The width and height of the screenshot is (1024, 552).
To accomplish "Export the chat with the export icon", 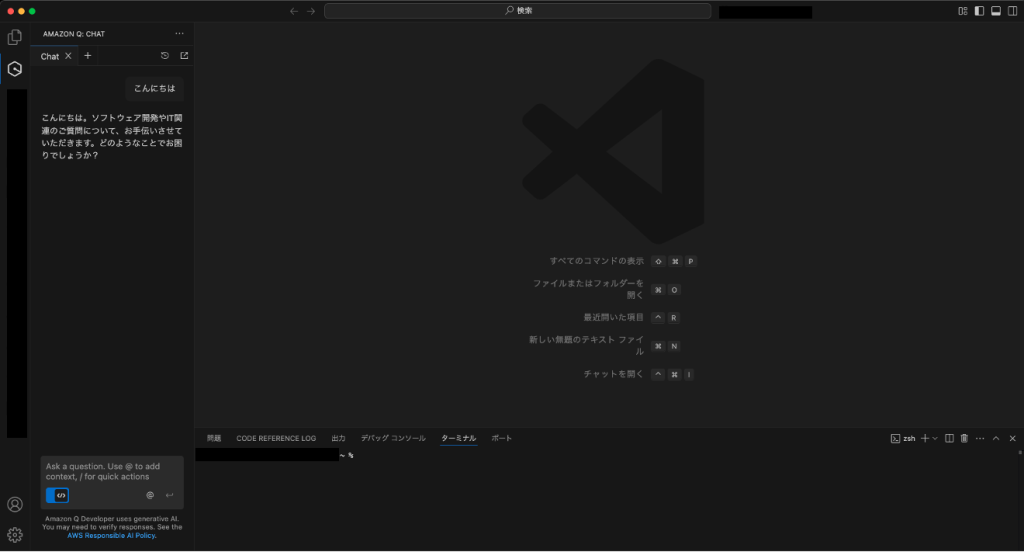I will coord(184,56).
